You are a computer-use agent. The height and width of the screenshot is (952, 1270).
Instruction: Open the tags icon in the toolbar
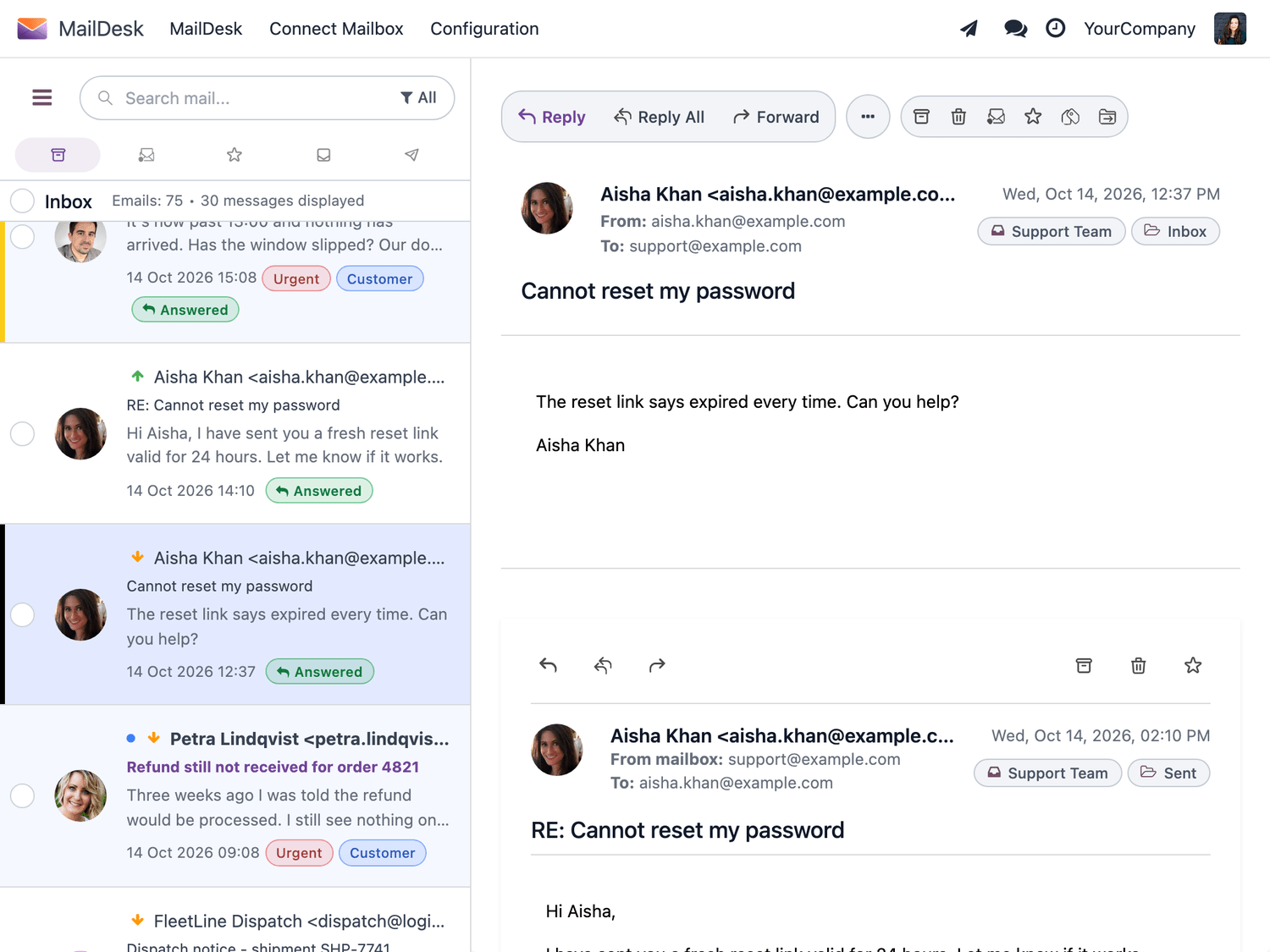click(1070, 117)
